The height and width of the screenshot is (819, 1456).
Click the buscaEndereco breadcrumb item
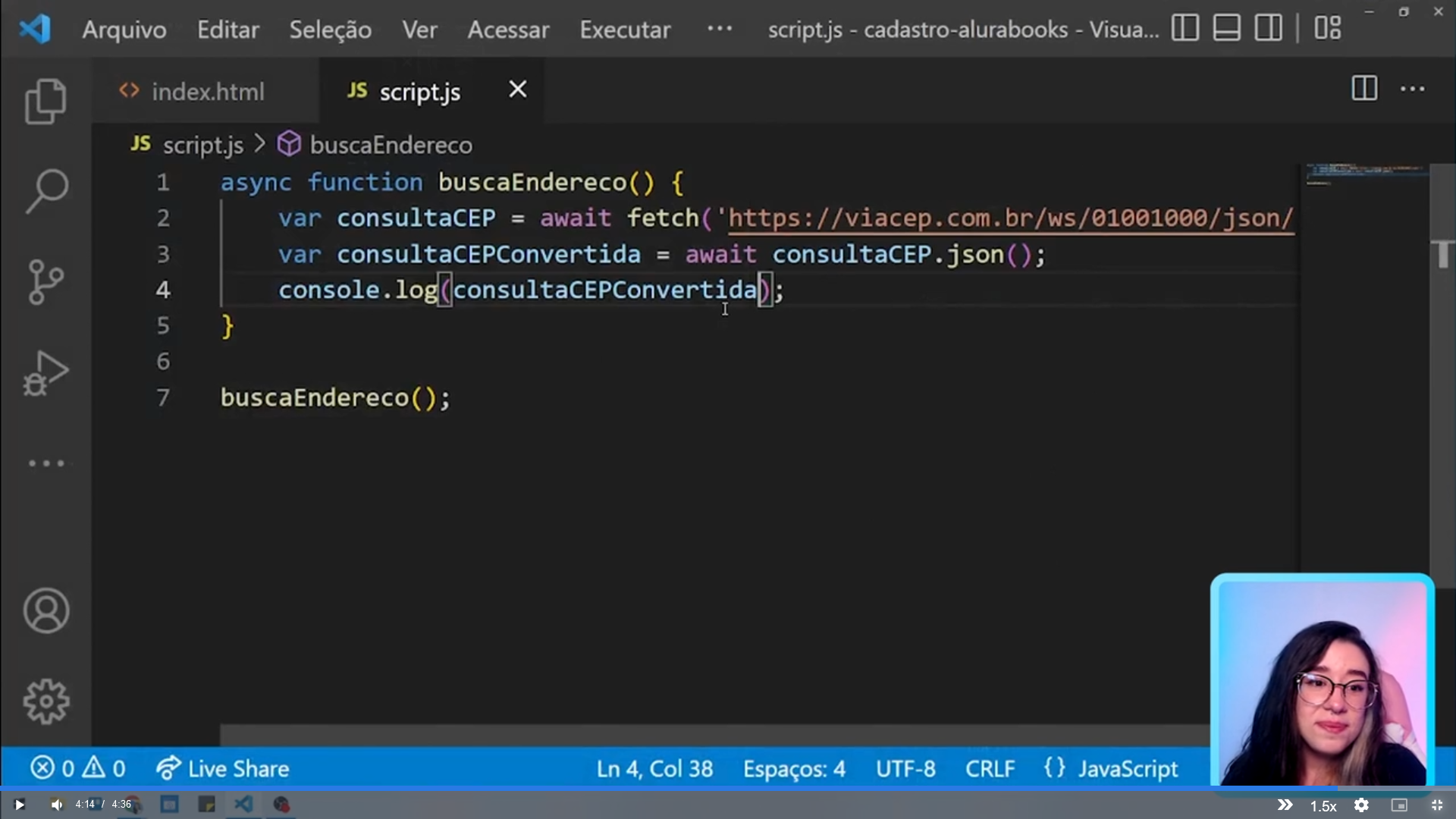391,145
